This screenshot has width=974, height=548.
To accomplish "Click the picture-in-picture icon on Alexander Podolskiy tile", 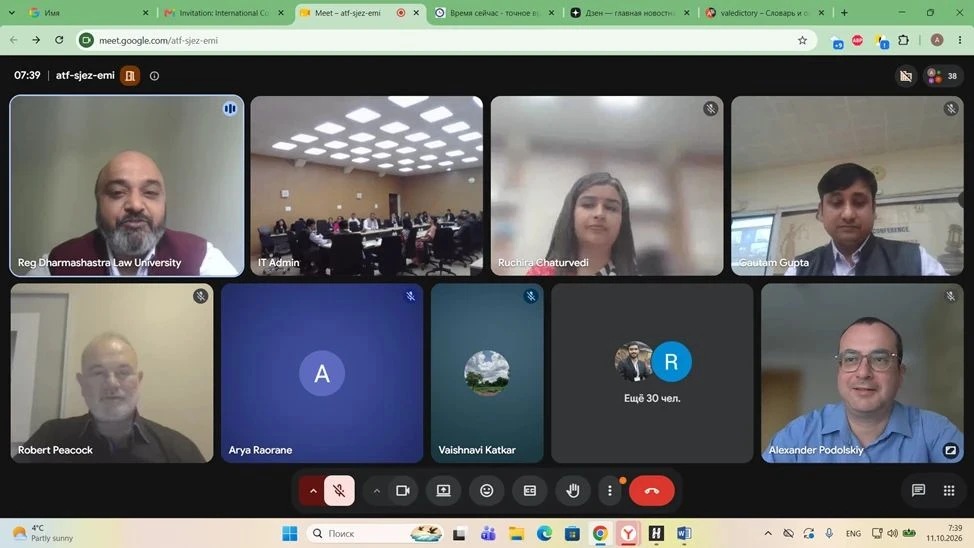I will pyautogui.click(x=950, y=450).
